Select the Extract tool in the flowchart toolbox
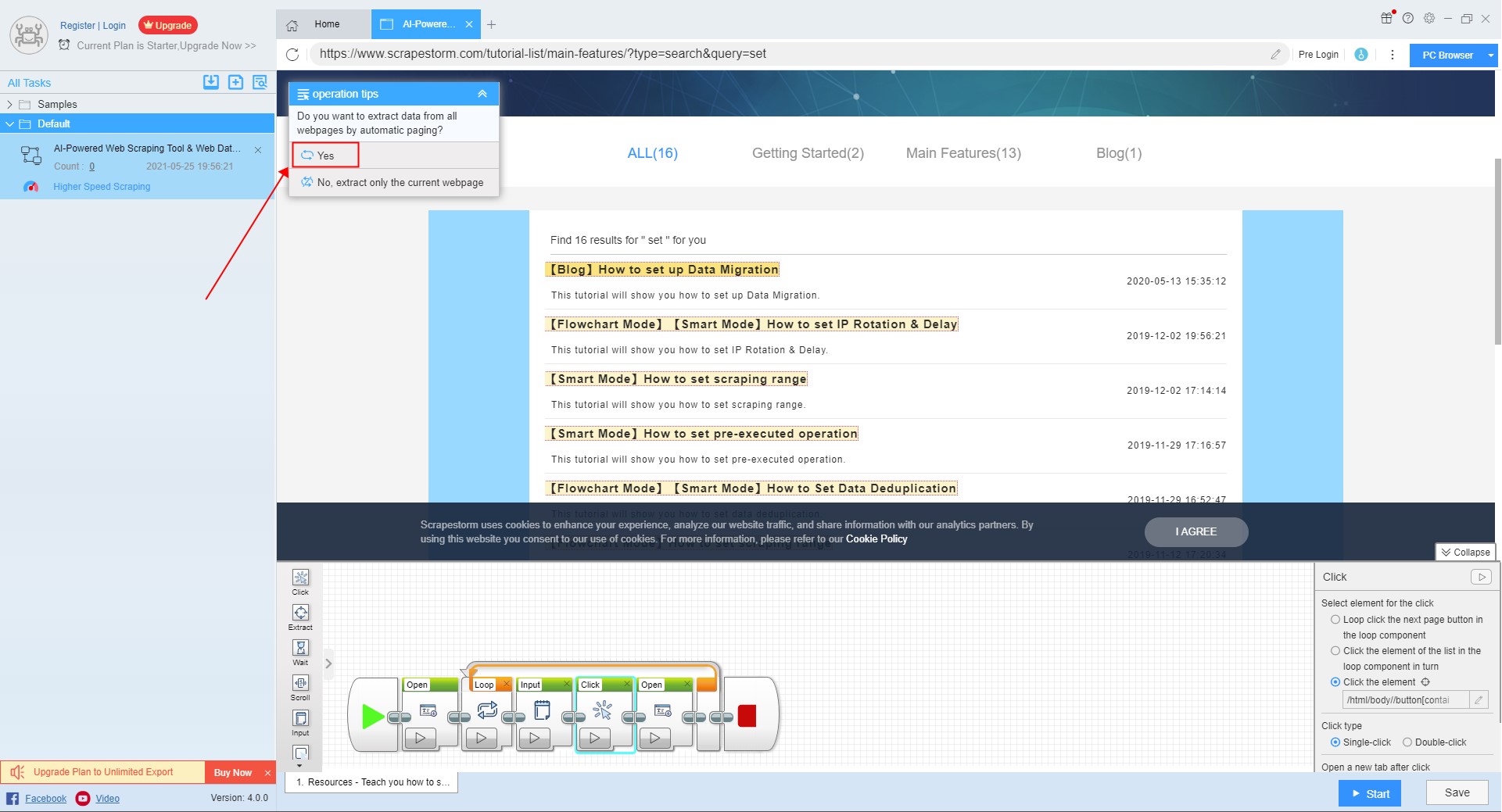This screenshot has height=812, width=1502. 300,617
